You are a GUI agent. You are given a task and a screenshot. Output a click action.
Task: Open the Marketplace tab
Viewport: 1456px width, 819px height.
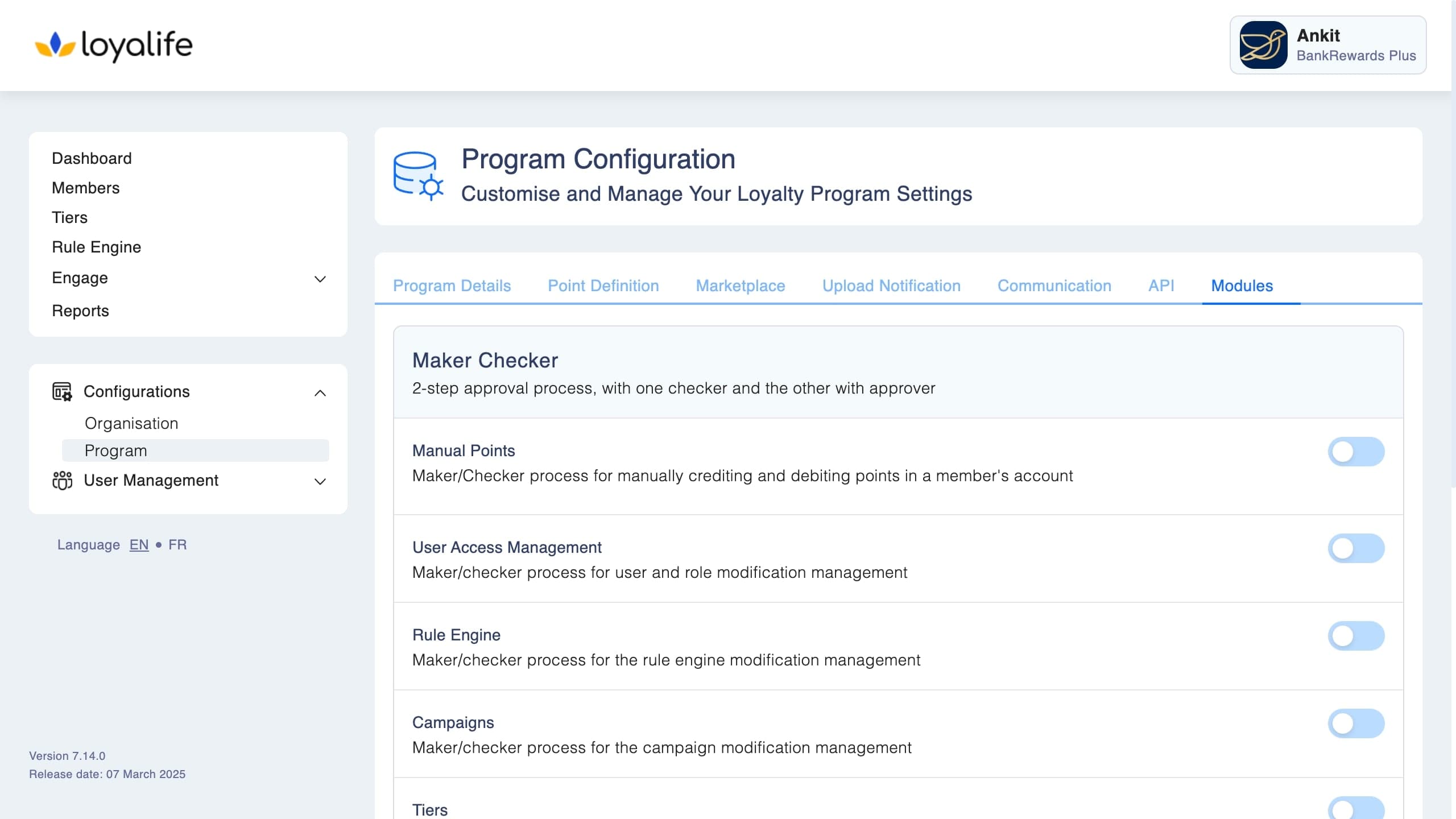tap(741, 286)
